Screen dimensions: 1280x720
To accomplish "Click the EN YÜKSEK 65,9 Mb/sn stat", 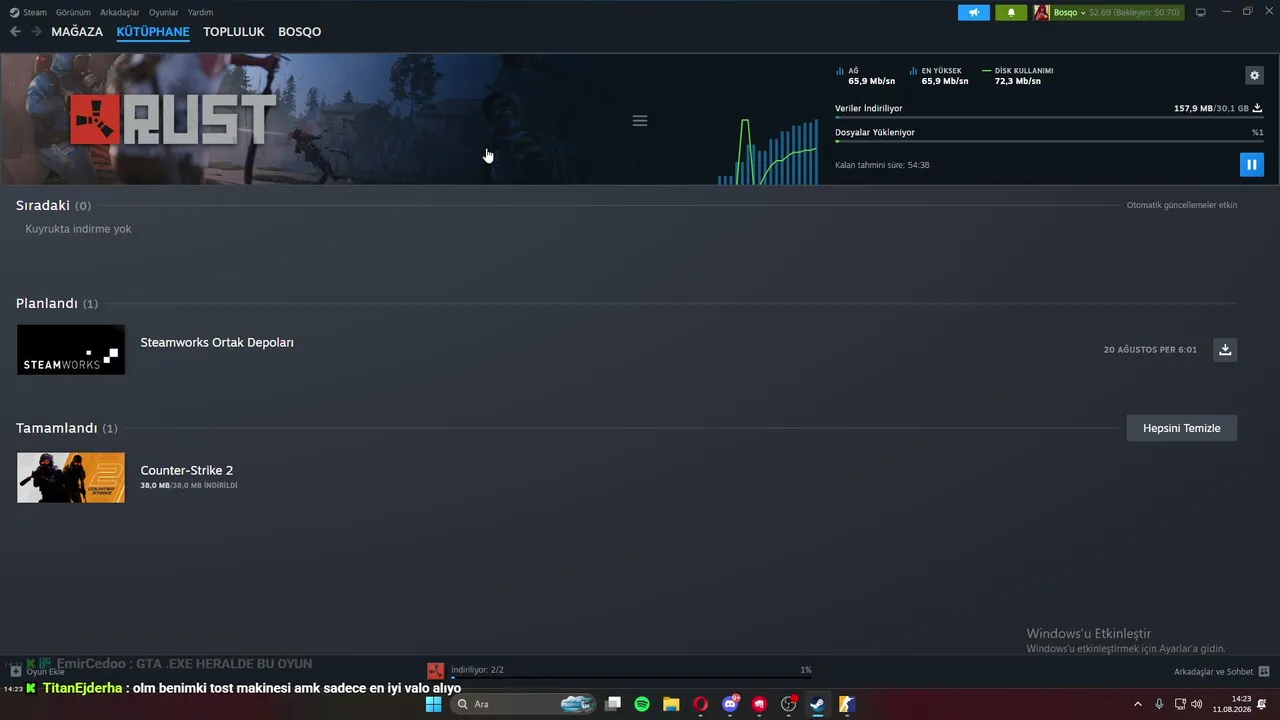I will pyautogui.click(x=939, y=76).
